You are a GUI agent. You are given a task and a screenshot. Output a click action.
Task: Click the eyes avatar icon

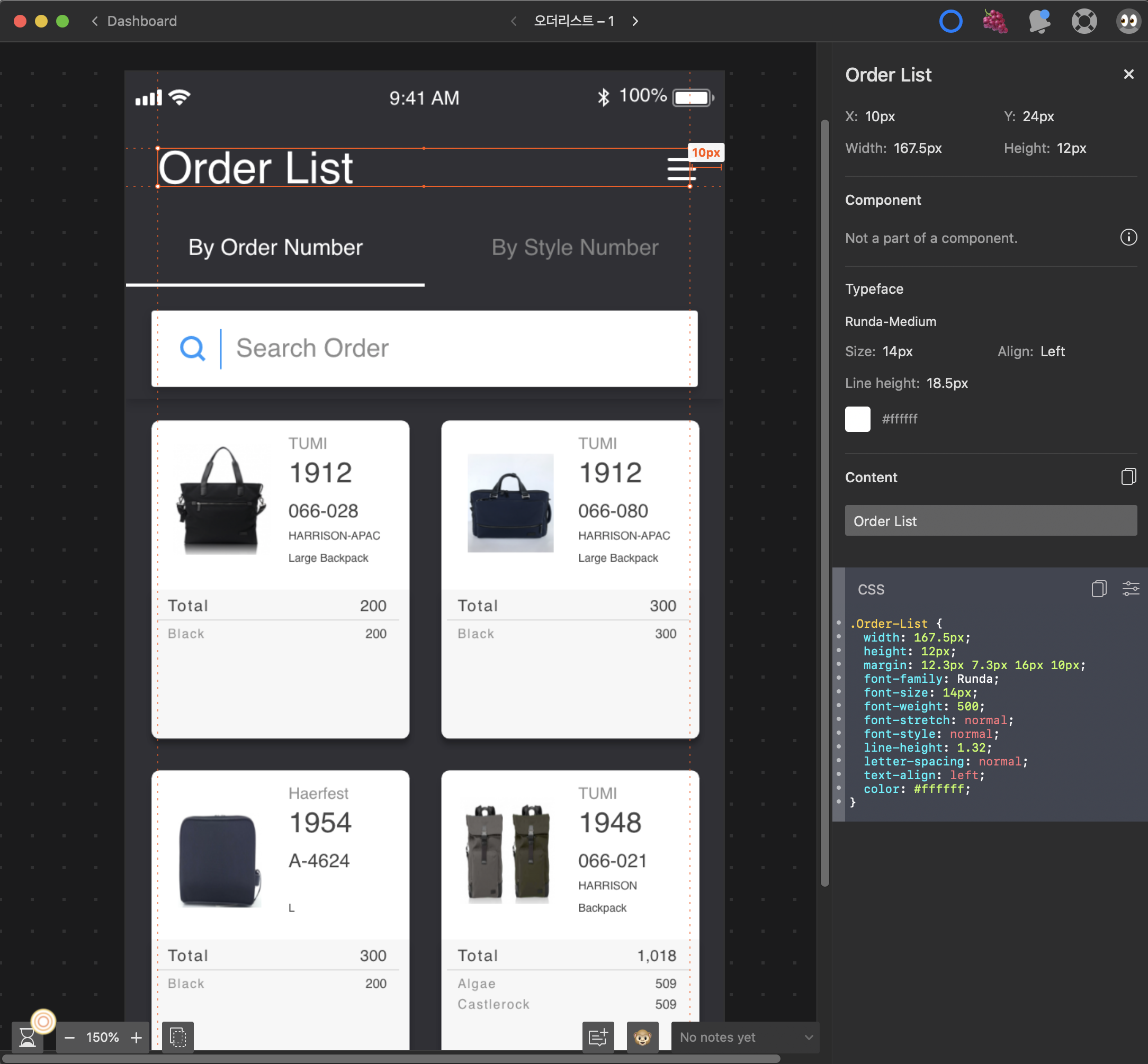click(x=1128, y=21)
